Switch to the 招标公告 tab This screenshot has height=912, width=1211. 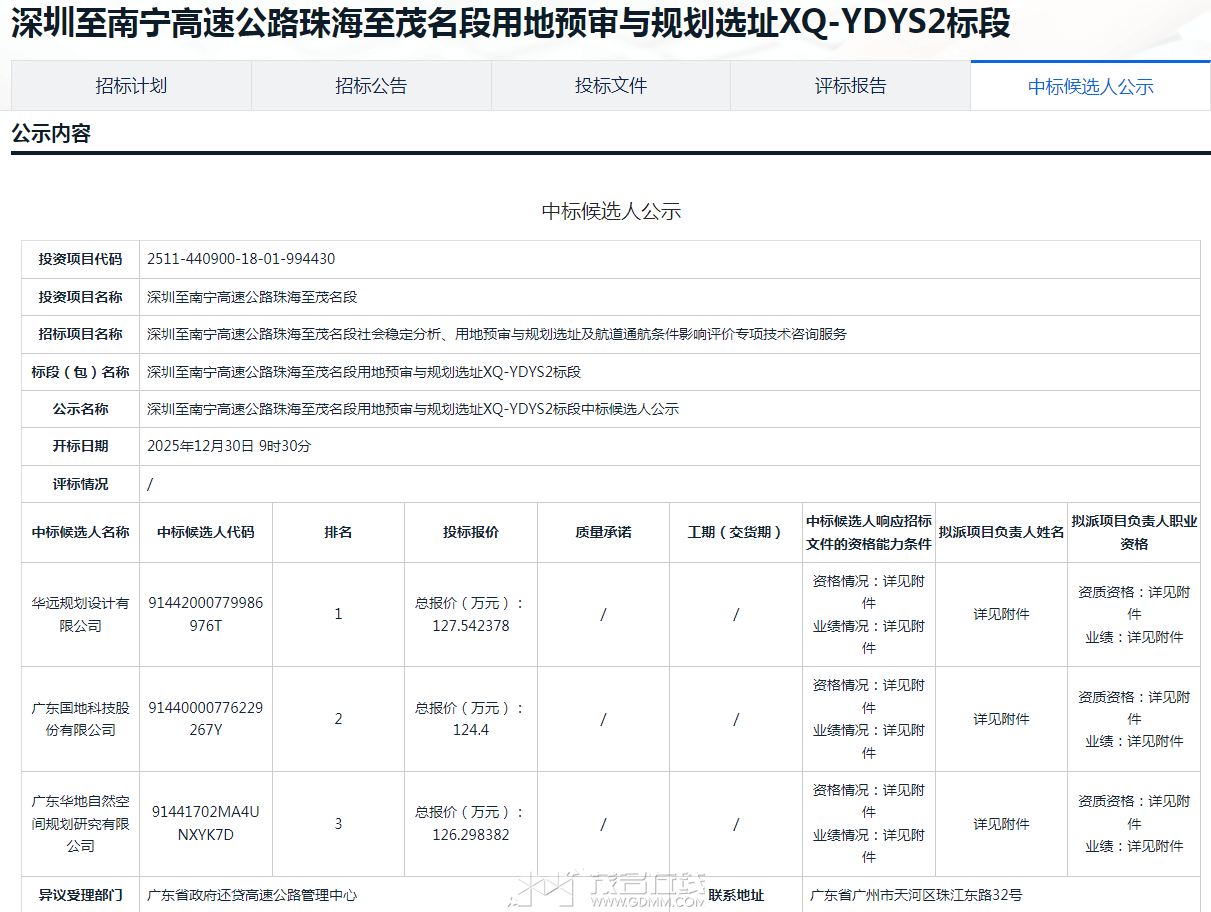[371, 86]
